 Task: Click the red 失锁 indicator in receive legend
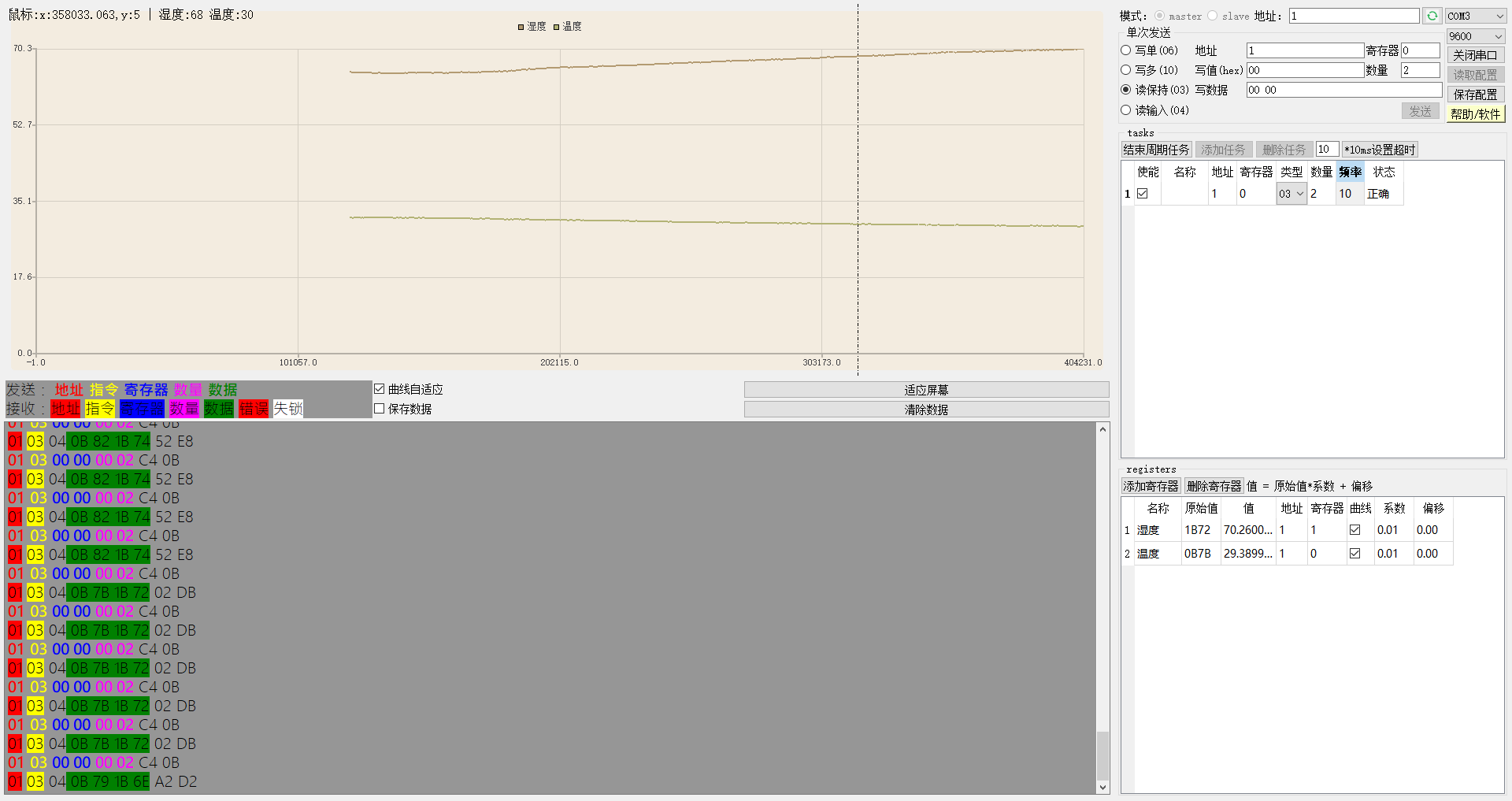point(287,408)
